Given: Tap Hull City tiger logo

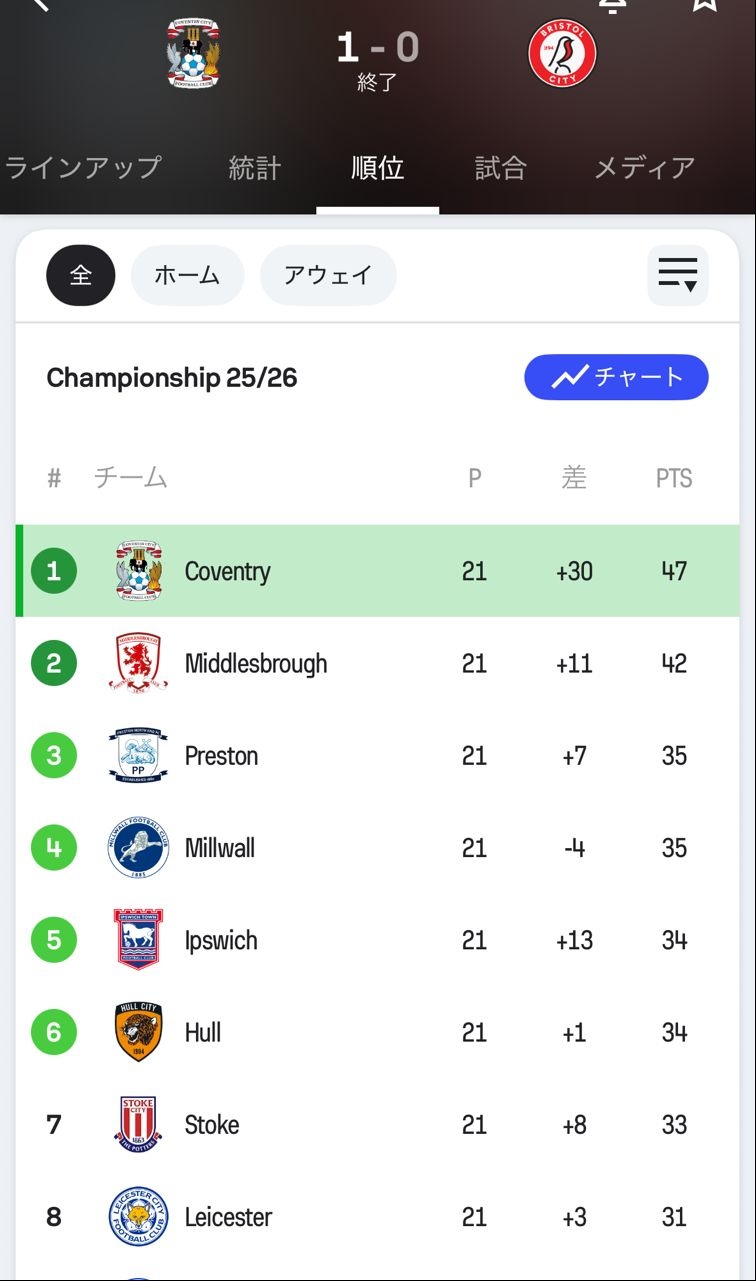Looking at the screenshot, I should [x=138, y=1032].
